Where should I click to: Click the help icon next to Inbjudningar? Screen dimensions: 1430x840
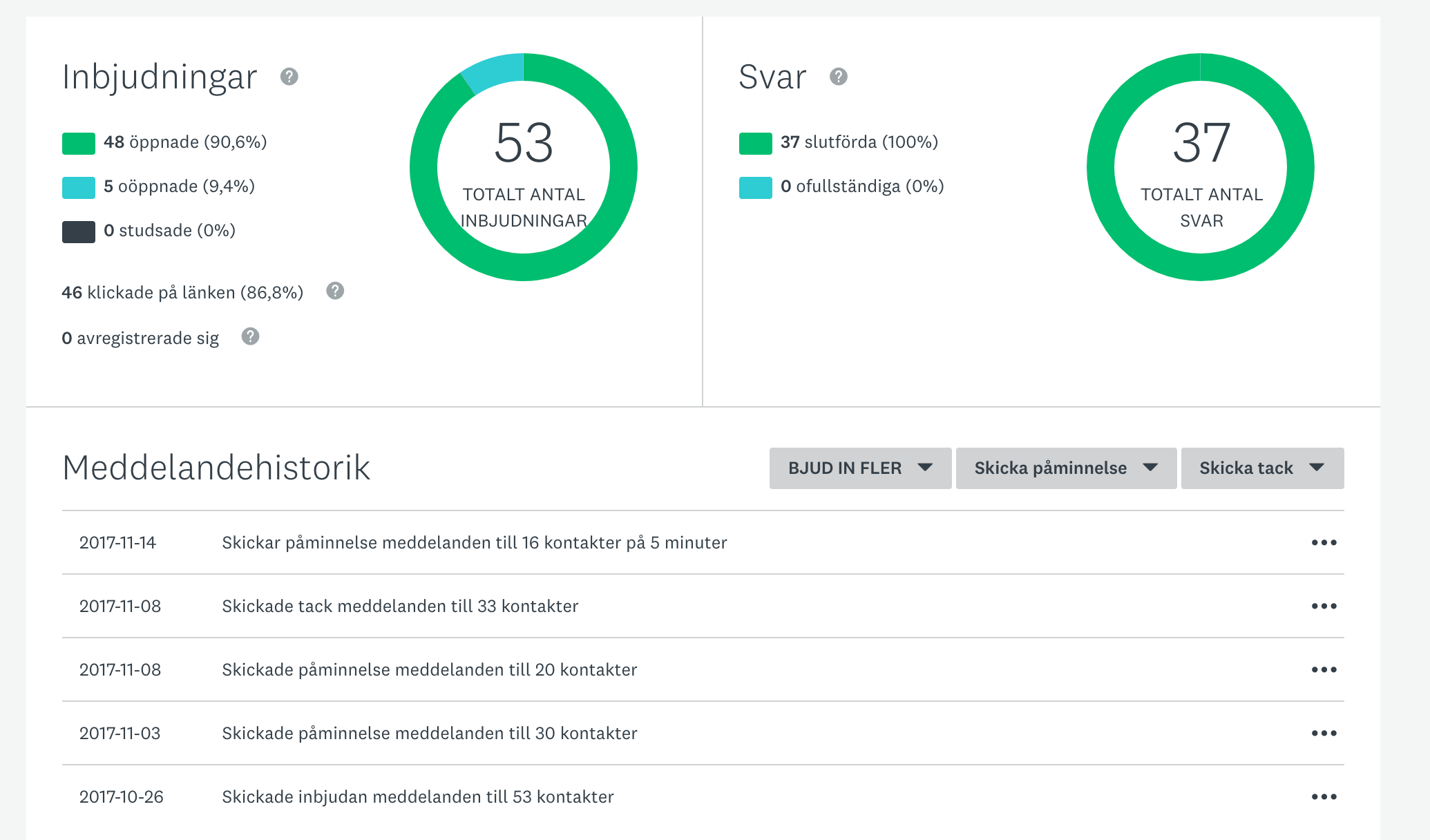pyautogui.click(x=289, y=77)
